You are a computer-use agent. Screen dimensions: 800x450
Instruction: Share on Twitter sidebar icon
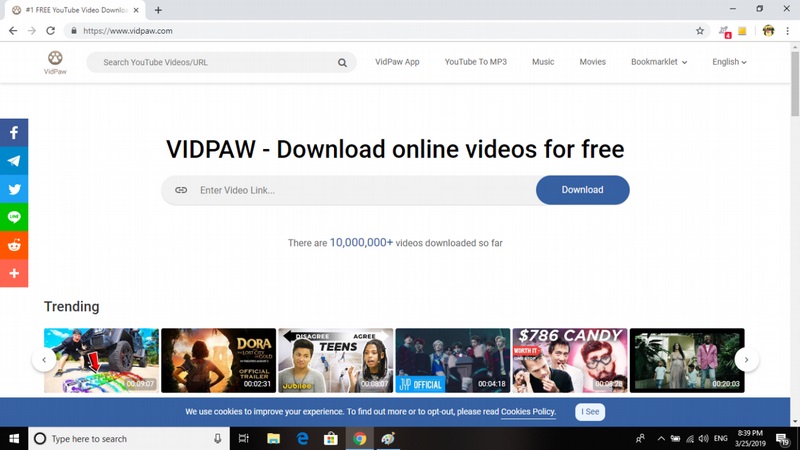14,189
